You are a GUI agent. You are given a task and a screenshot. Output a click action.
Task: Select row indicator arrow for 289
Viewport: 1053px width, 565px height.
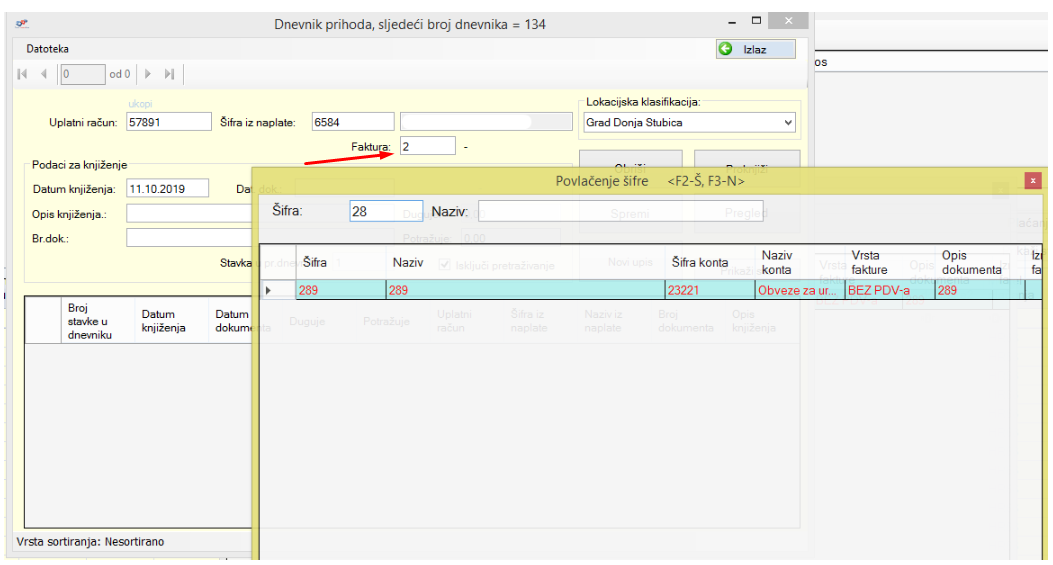pos(268,290)
